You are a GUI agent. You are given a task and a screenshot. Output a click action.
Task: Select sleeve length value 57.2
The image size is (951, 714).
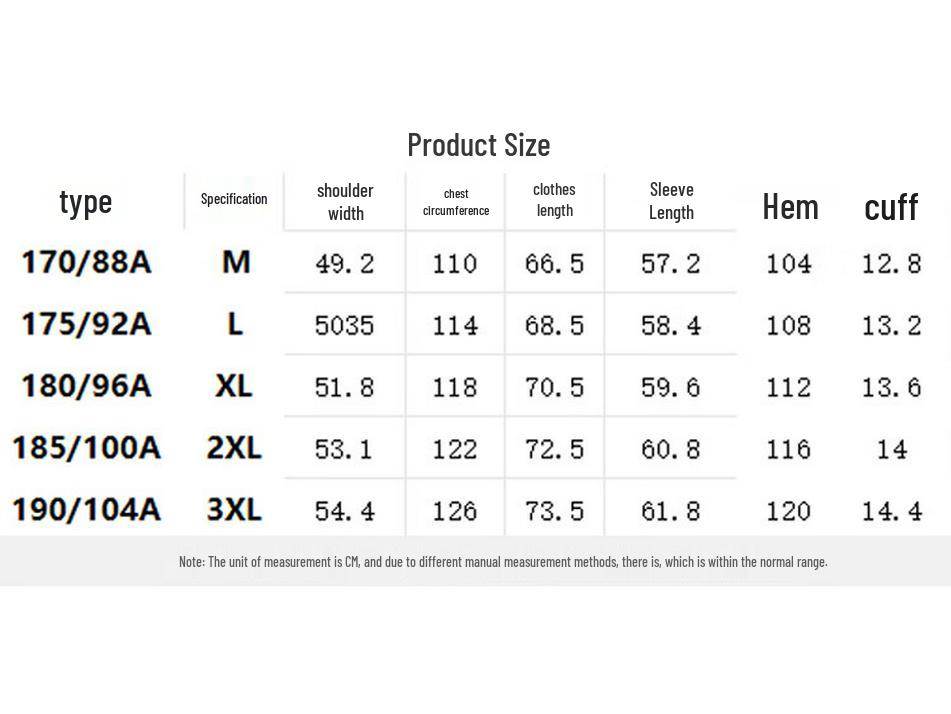(671, 264)
